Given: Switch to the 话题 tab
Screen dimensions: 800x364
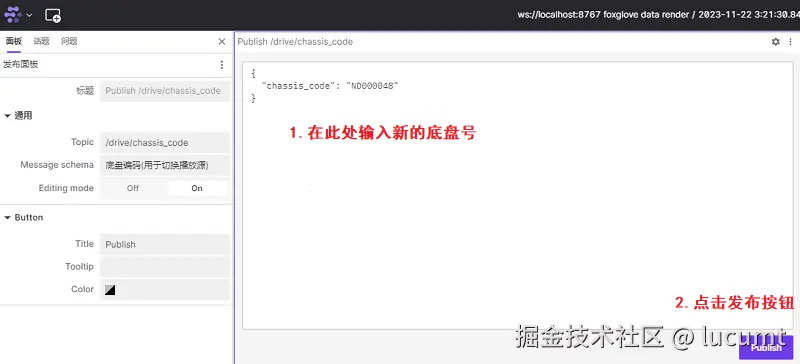Looking at the screenshot, I should [x=41, y=41].
